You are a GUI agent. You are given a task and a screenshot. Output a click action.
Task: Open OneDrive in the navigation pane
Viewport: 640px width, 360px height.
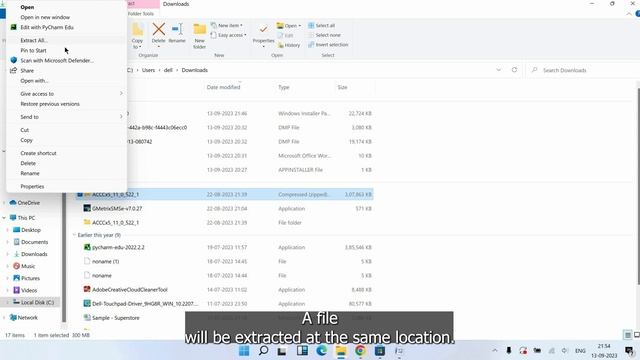coord(25,202)
